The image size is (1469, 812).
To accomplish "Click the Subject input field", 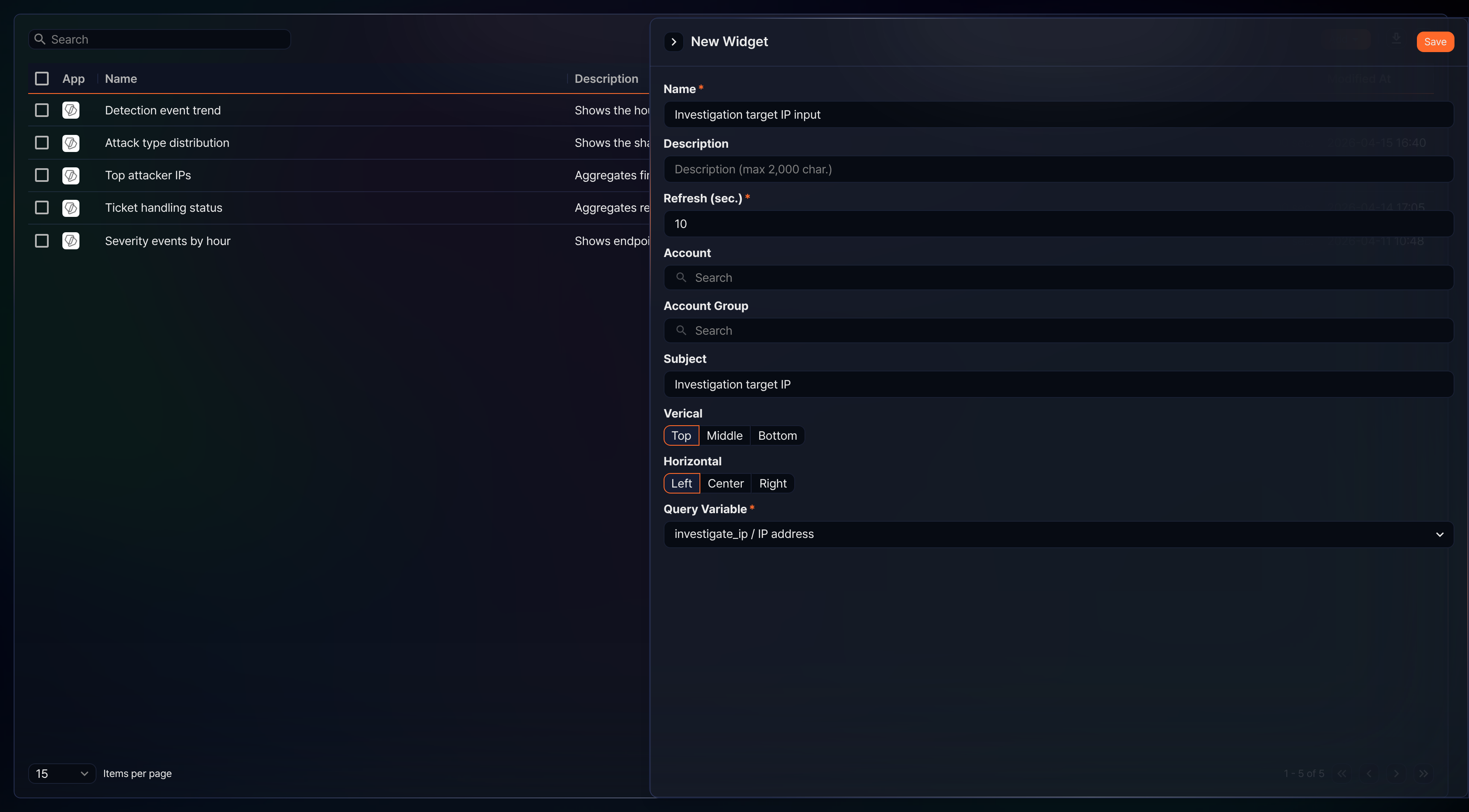I will (x=1059, y=384).
